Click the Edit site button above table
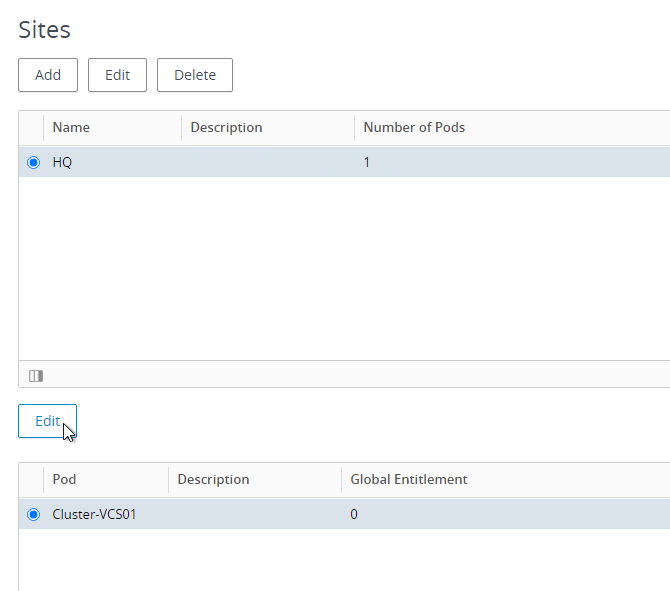This screenshot has height=591, width=670. click(118, 75)
